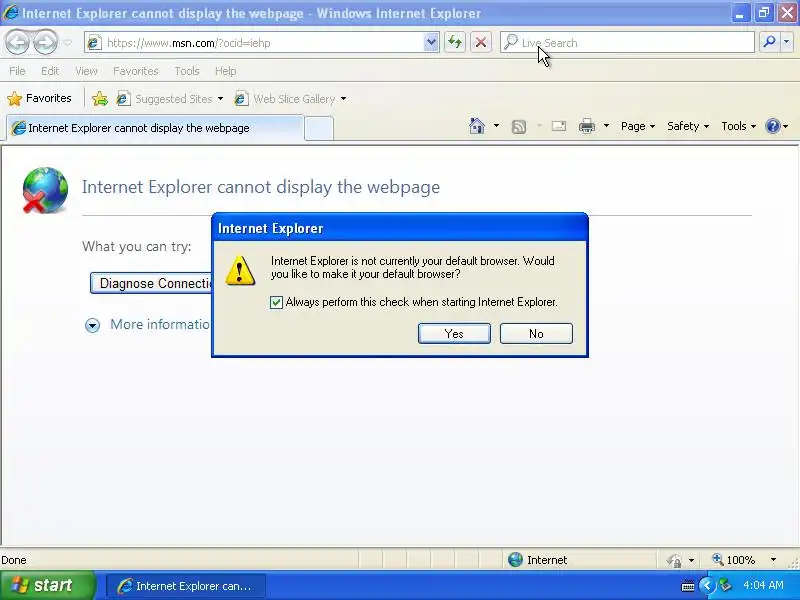Click the 'Done' status bar text

pos(14,560)
